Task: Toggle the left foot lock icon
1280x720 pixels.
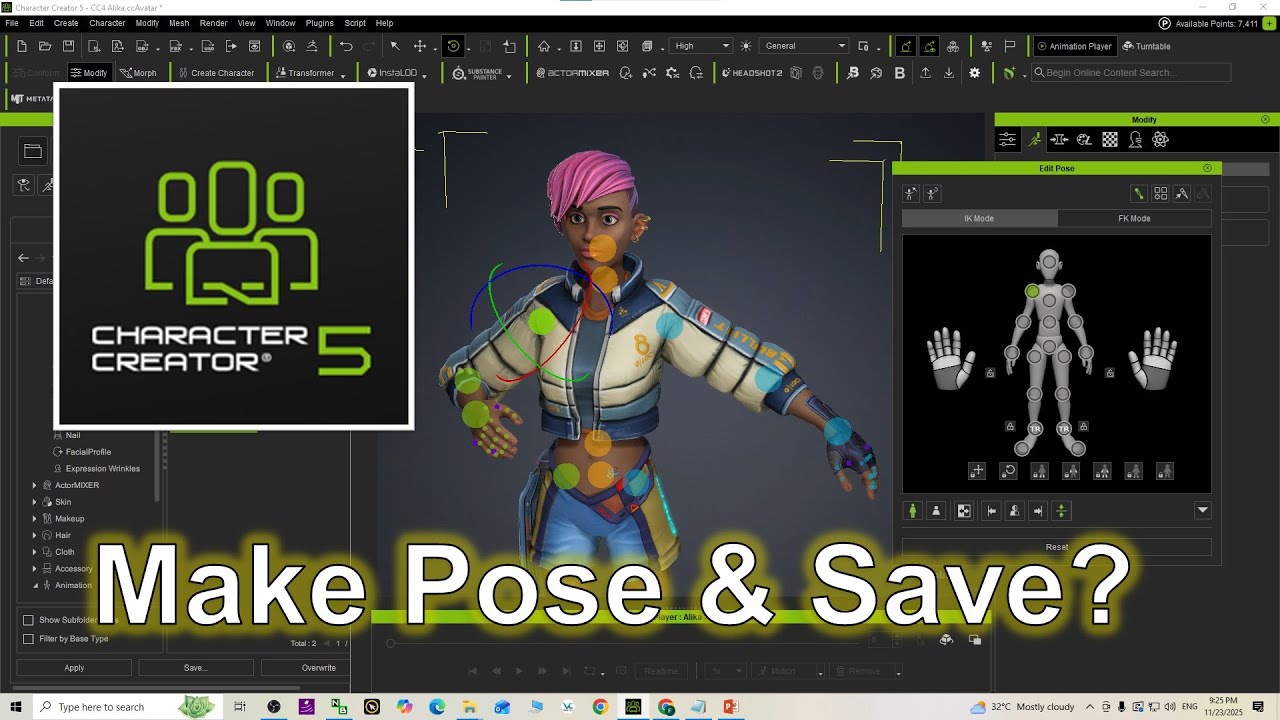Action: (x=1010, y=426)
